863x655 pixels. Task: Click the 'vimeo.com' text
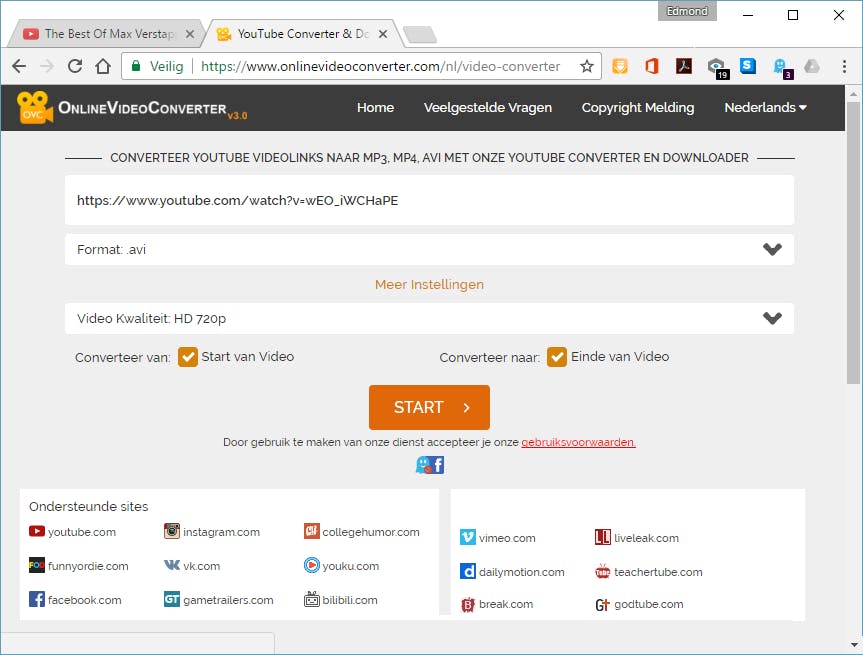[x=507, y=538]
